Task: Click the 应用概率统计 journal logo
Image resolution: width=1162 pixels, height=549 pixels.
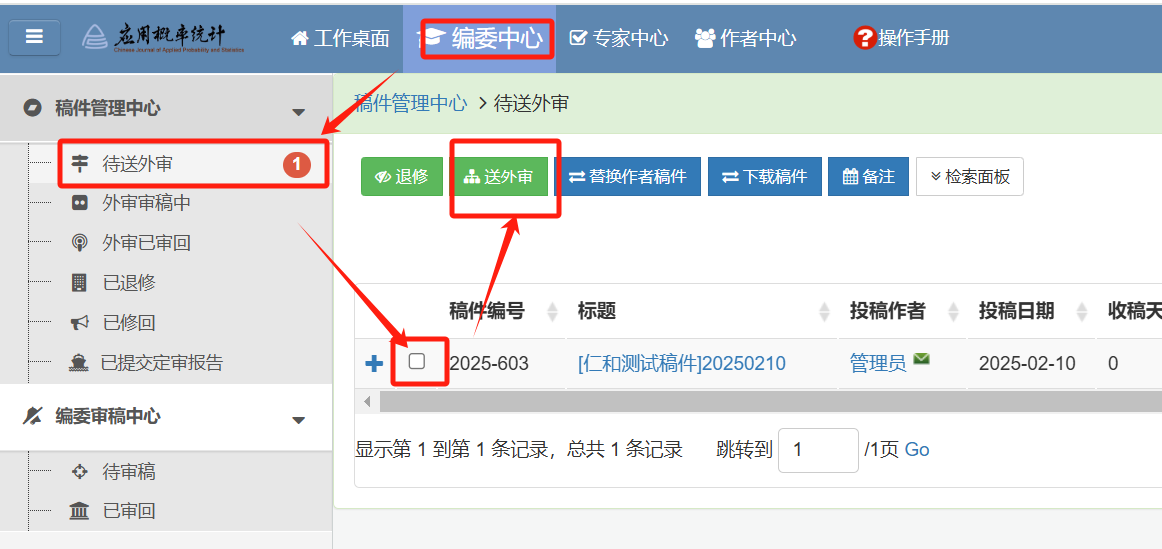Action: pos(163,38)
